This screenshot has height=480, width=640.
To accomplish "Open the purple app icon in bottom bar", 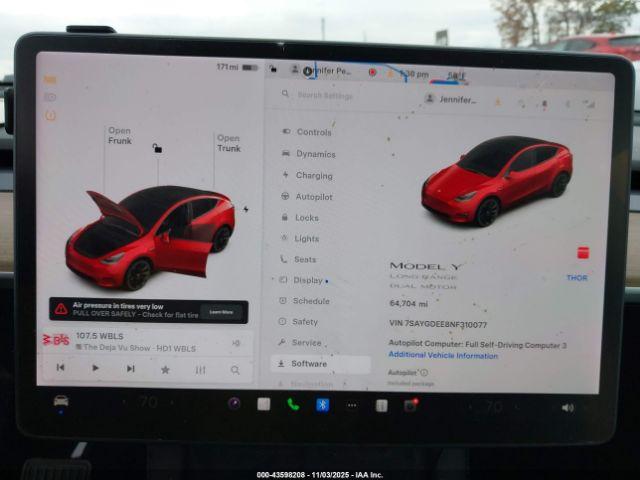I will click(x=234, y=404).
